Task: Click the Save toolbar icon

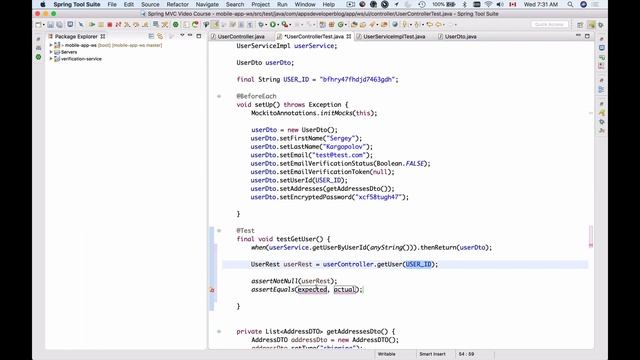Action: (51, 25)
